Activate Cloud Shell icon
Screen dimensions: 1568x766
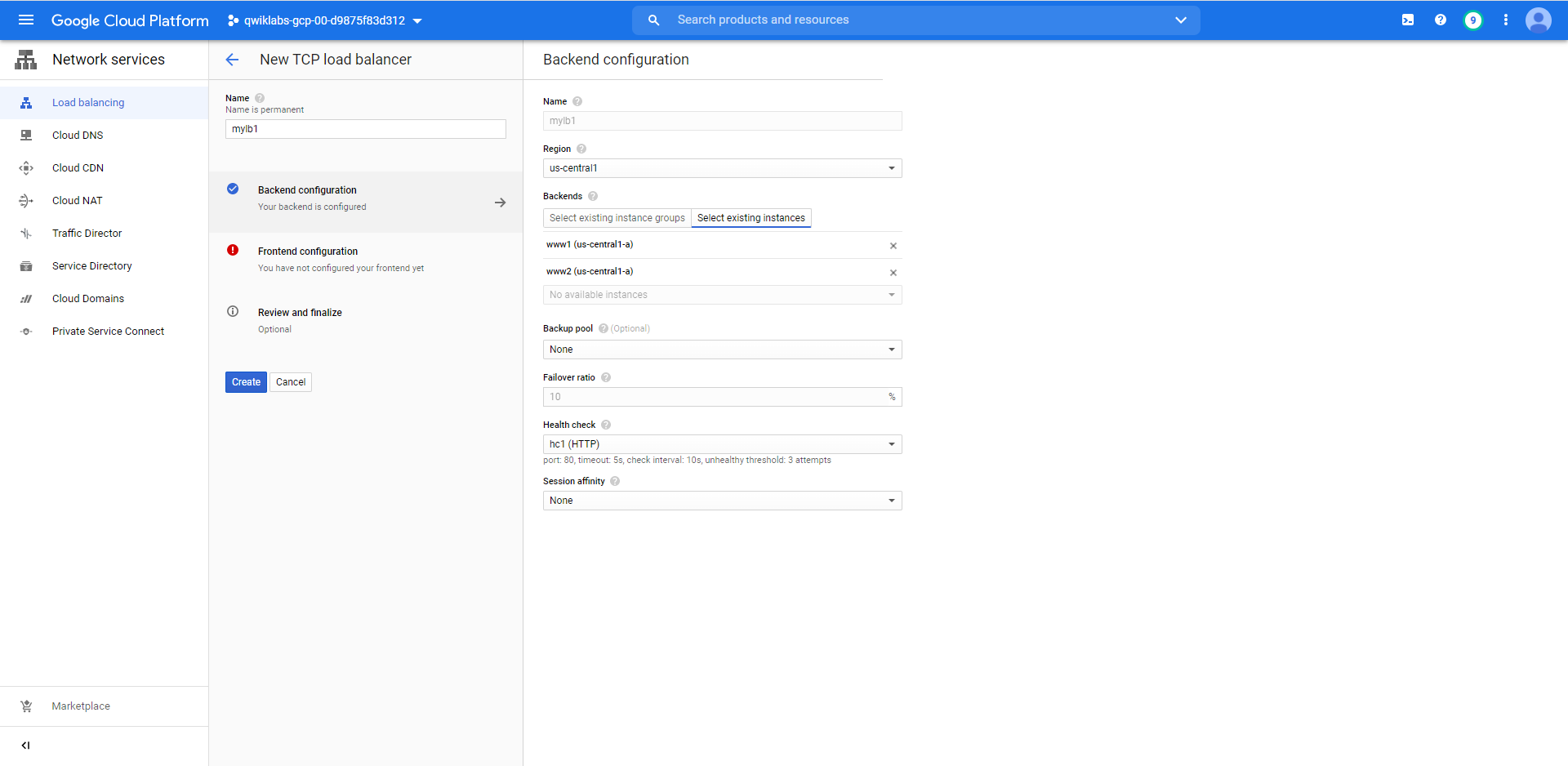[1408, 20]
